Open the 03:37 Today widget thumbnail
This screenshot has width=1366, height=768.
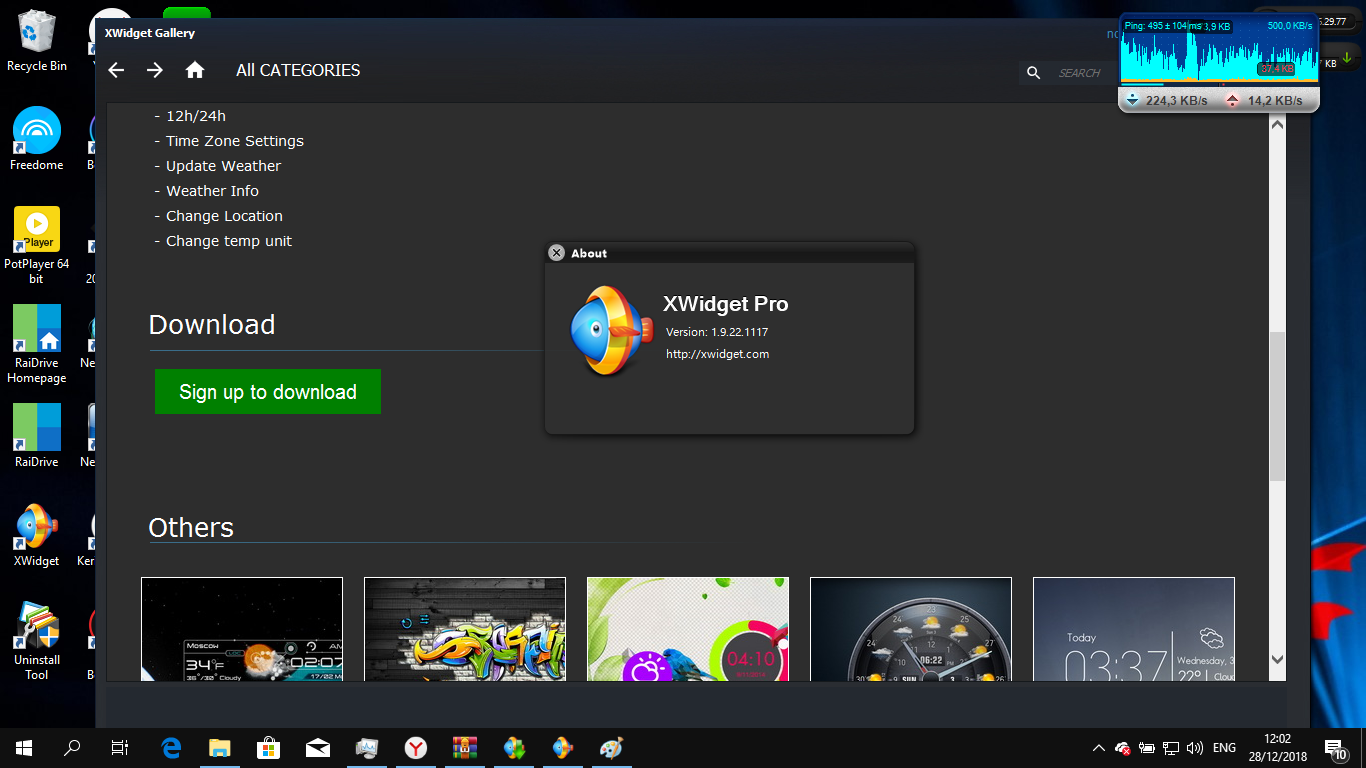[x=1134, y=629]
